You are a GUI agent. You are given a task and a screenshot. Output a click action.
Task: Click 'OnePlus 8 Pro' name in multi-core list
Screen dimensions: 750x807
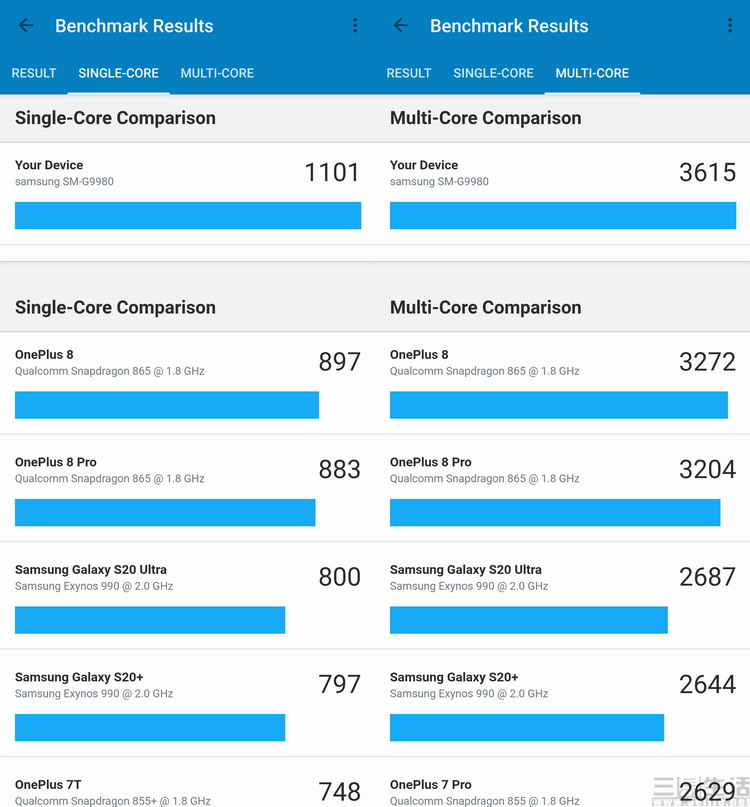(x=430, y=462)
